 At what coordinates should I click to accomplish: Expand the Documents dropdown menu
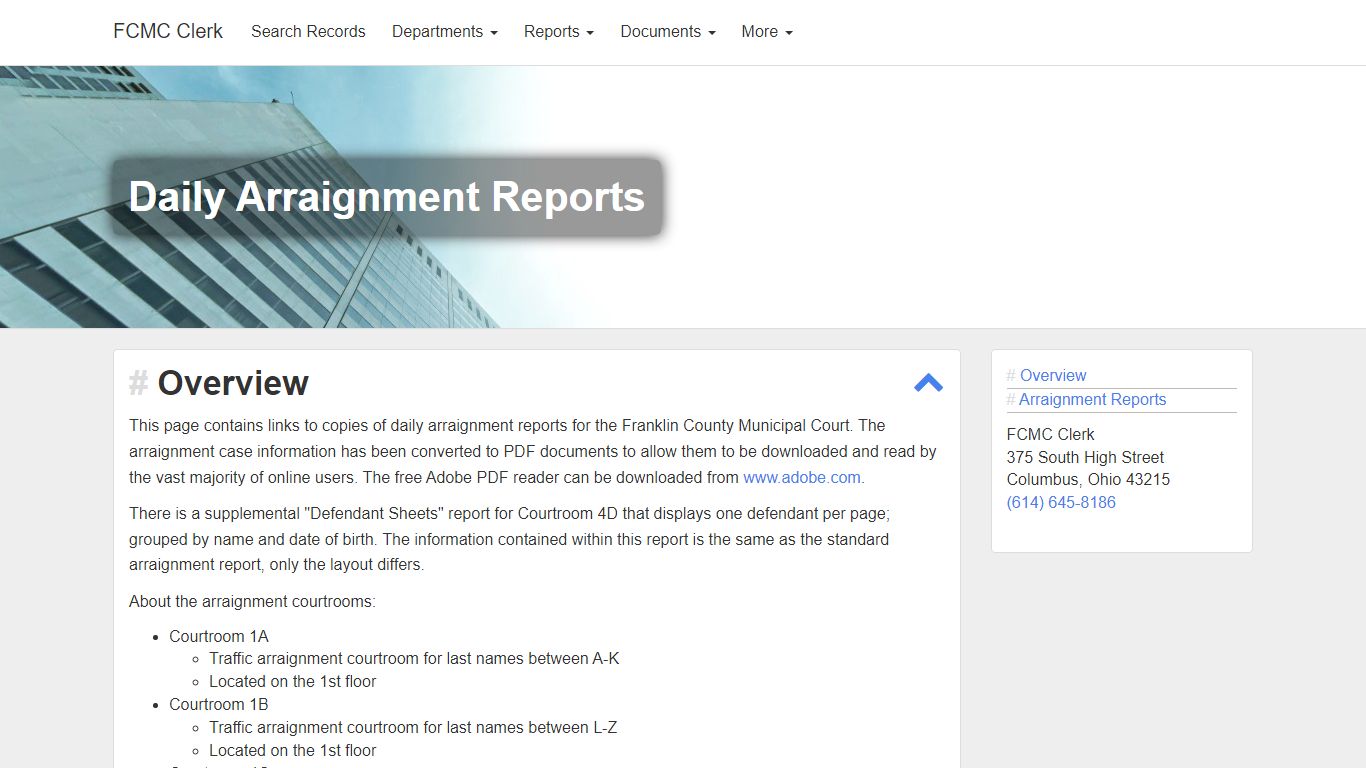click(x=668, y=32)
